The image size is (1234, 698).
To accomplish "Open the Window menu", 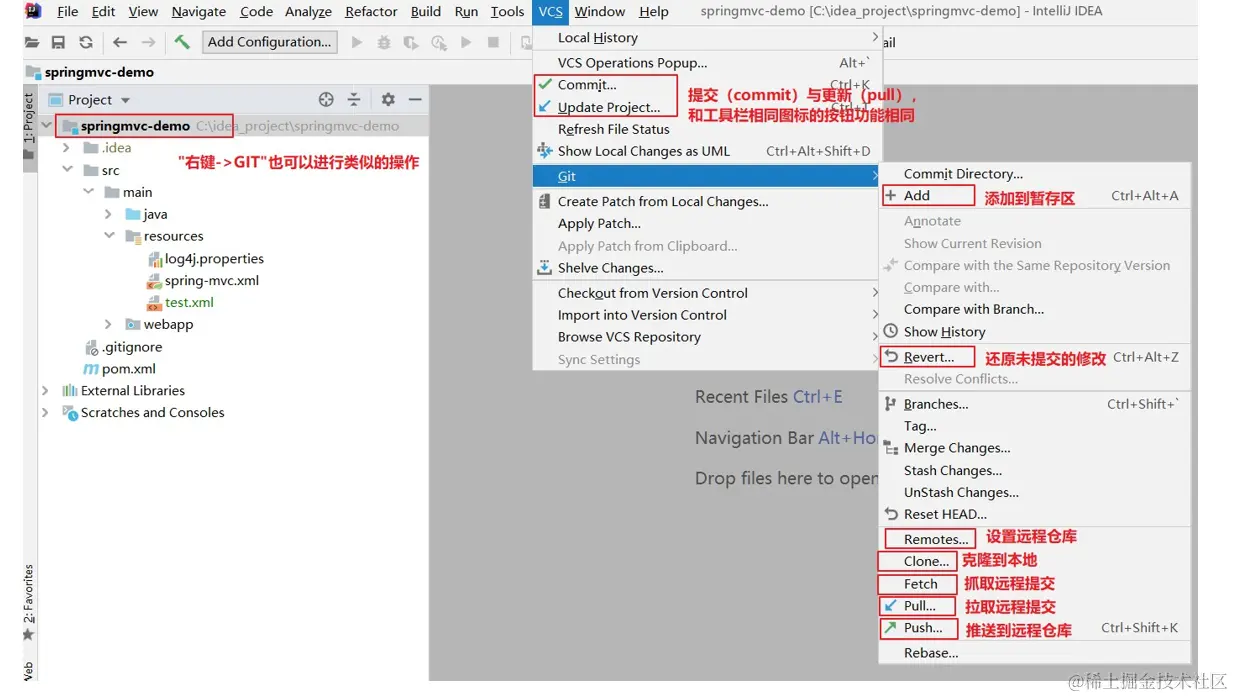I will pyautogui.click(x=600, y=12).
